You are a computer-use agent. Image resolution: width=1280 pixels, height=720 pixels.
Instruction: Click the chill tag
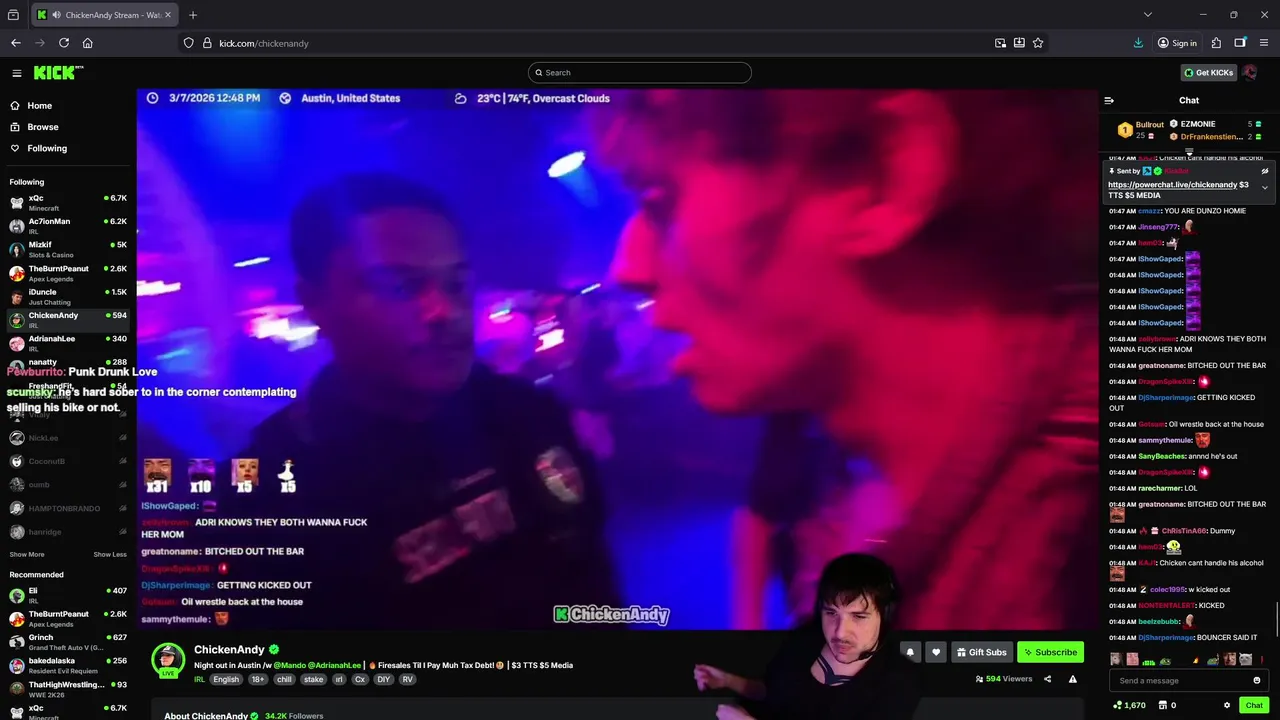pyautogui.click(x=284, y=679)
